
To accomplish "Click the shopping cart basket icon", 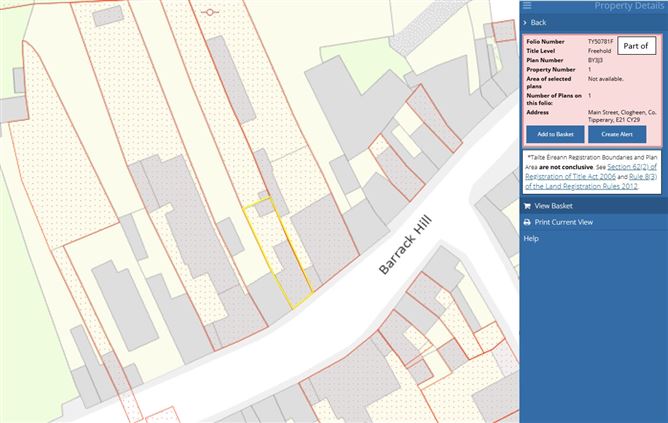I will (527, 206).
